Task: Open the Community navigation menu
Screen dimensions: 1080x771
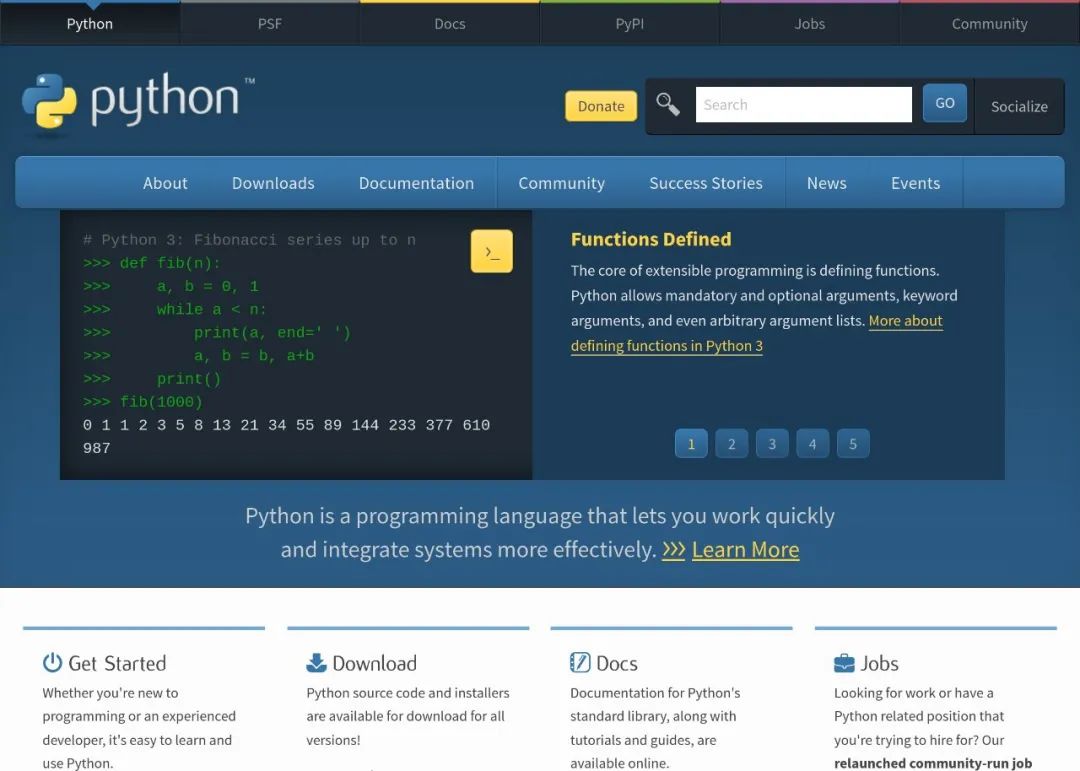Action: (x=562, y=183)
